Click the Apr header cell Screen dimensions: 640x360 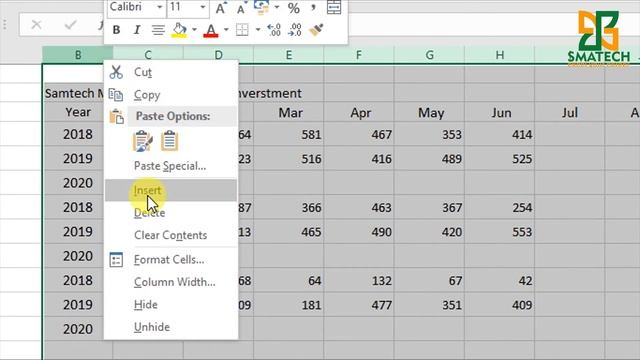point(359,112)
